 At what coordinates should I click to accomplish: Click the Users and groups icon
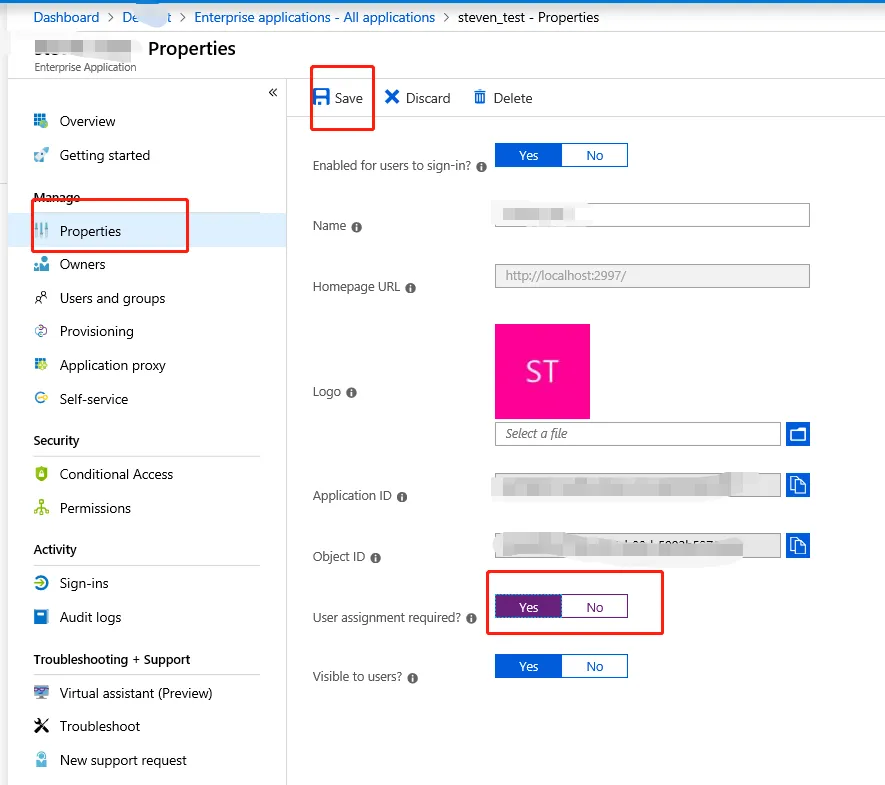click(41, 297)
